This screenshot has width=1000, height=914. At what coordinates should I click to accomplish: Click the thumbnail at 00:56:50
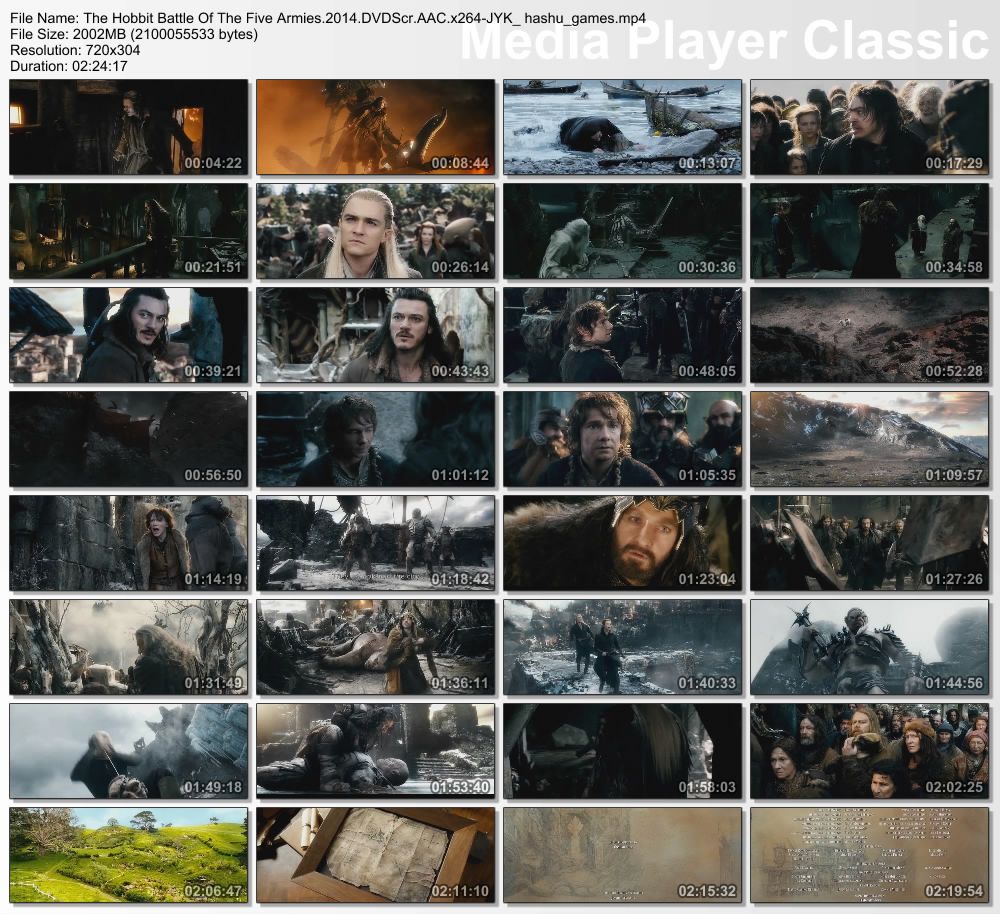(x=129, y=439)
